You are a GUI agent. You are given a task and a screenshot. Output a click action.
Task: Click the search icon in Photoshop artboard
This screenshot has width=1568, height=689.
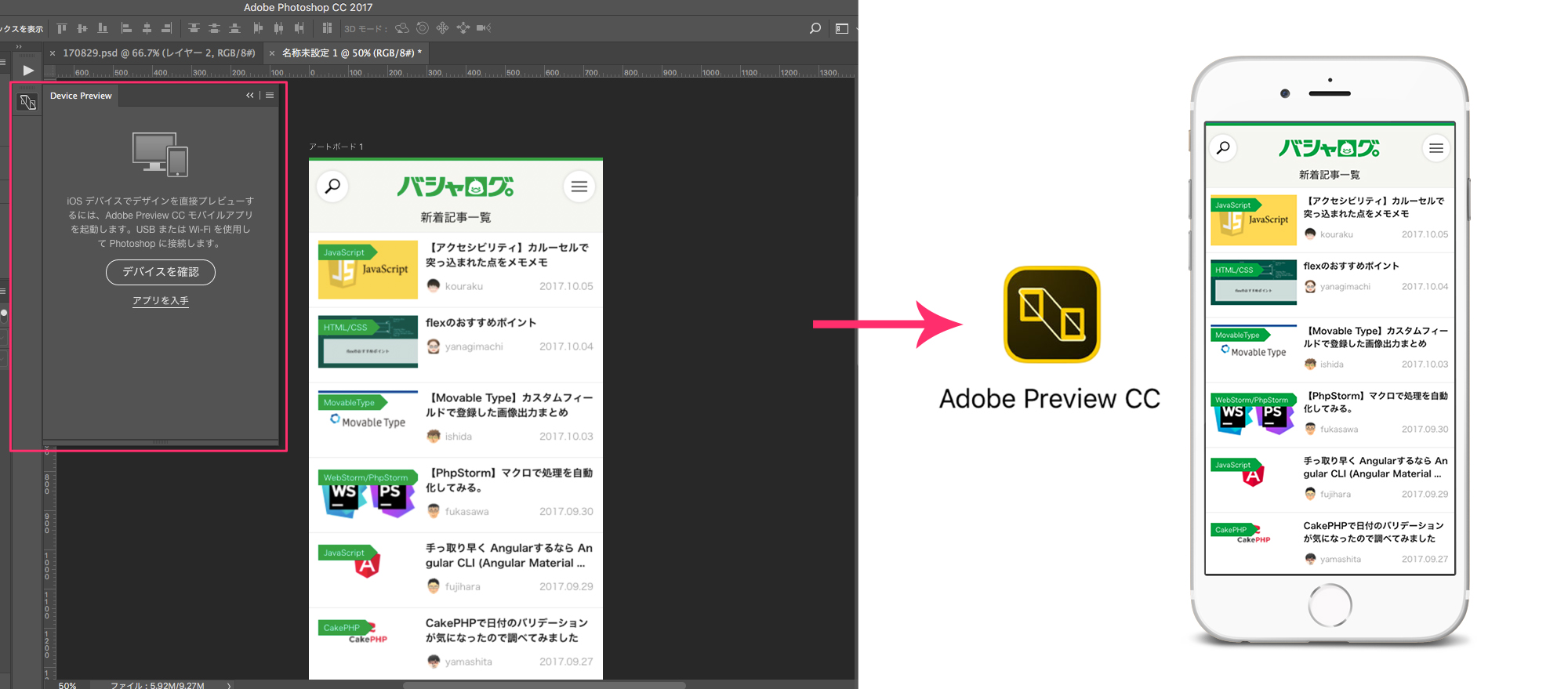point(332,187)
